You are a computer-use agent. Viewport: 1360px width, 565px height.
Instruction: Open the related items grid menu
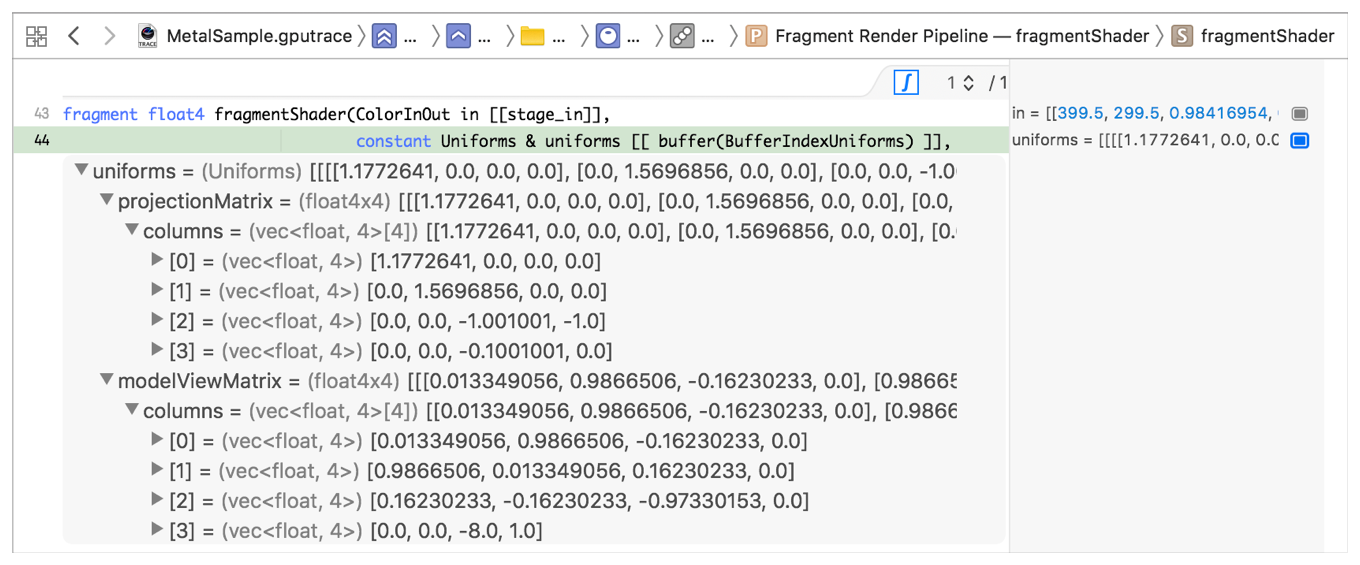[x=37, y=37]
